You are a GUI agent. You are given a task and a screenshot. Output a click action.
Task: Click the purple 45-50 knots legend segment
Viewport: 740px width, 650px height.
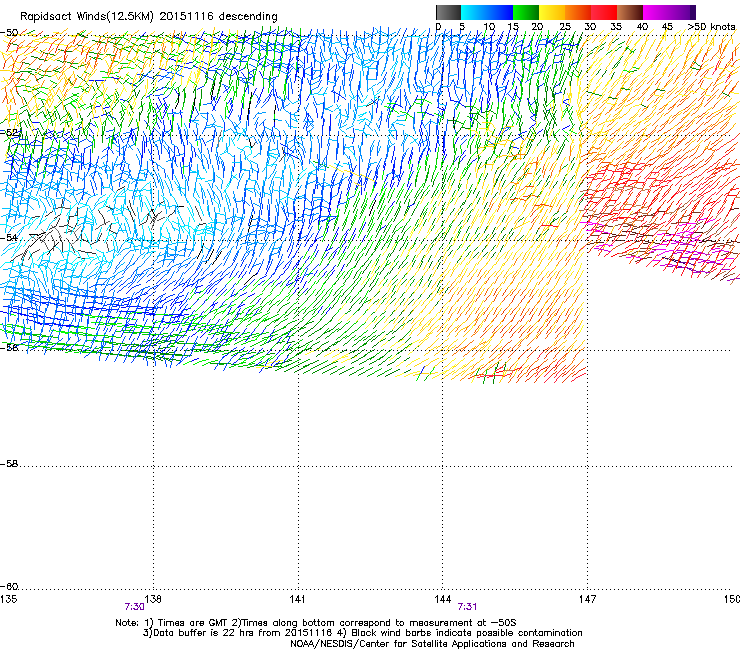(682, 12)
